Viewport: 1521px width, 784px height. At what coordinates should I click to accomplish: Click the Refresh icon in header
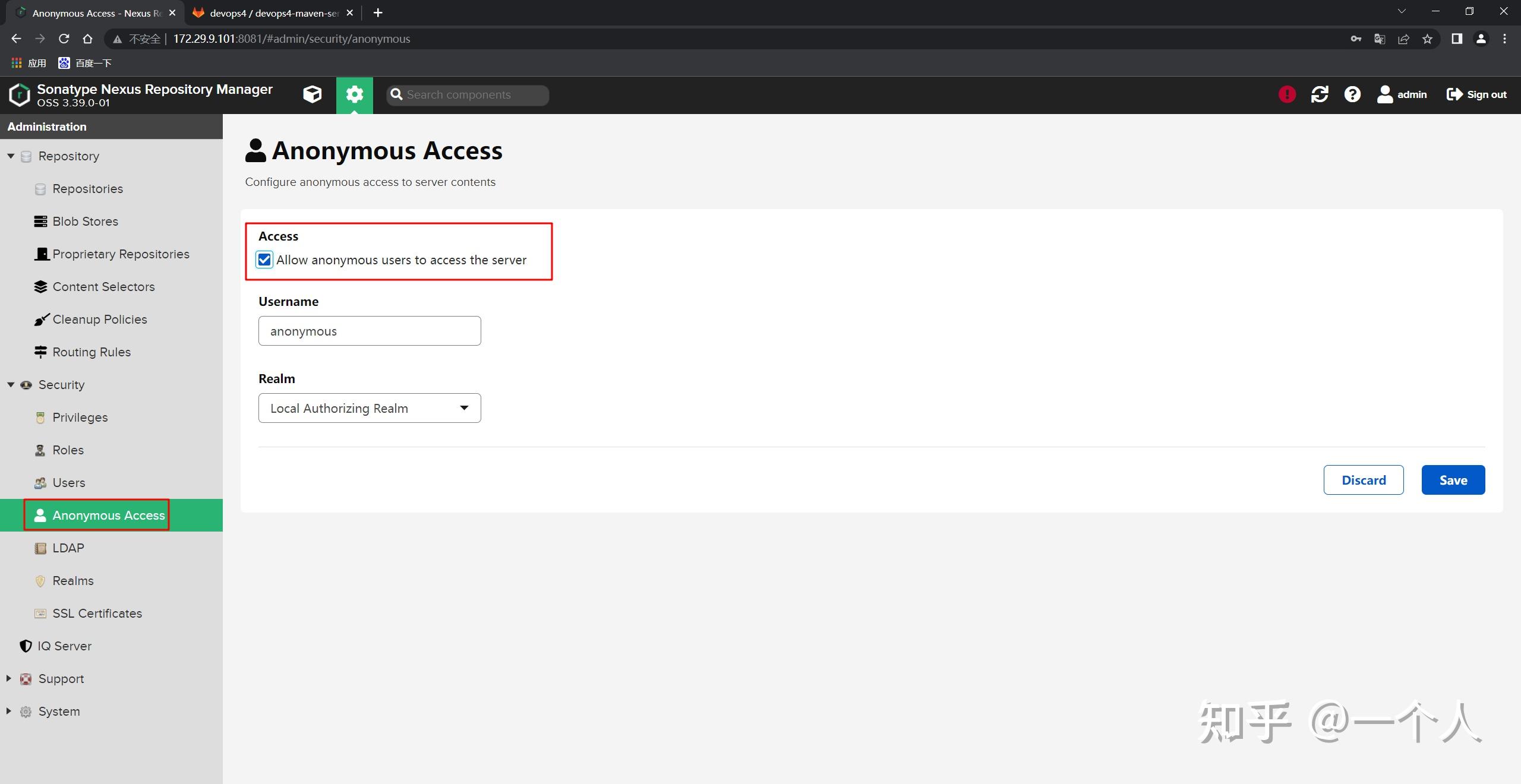coord(1320,94)
